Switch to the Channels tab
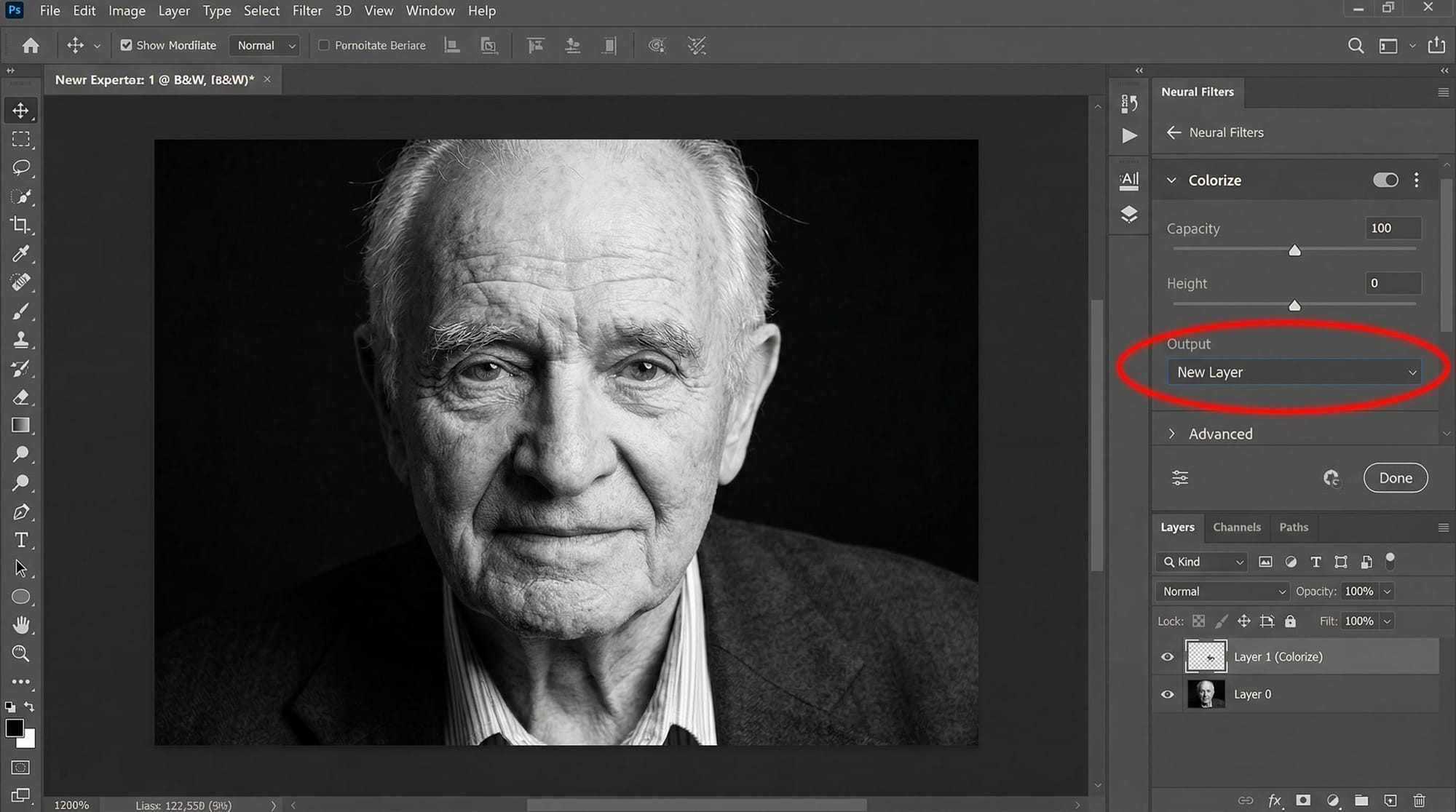The image size is (1456, 812). 1236,527
